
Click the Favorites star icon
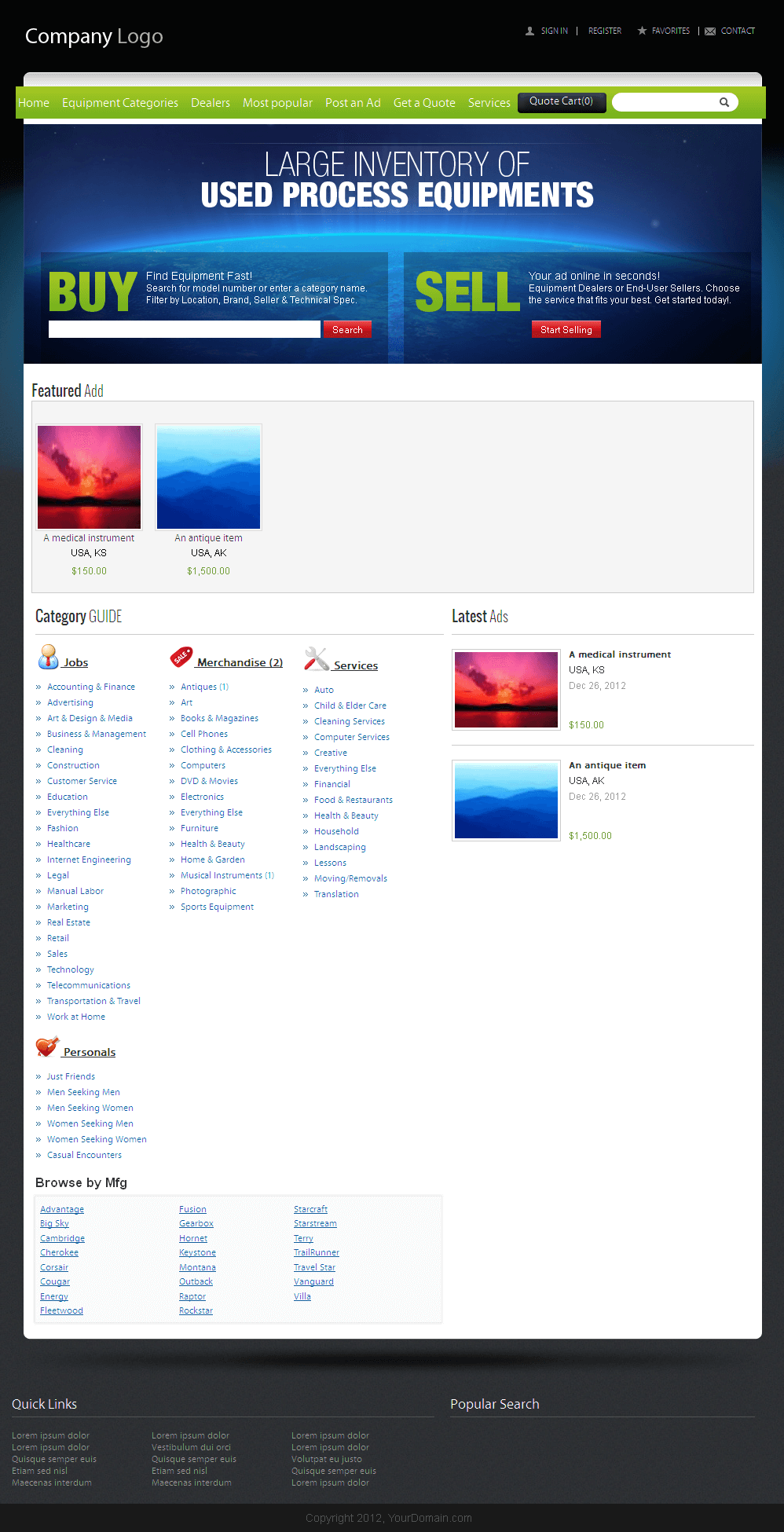coord(642,31)
